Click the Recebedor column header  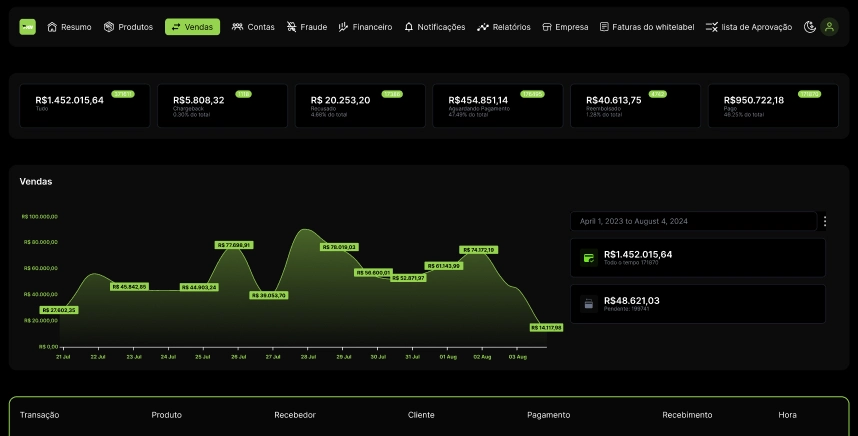coord(295,415)
